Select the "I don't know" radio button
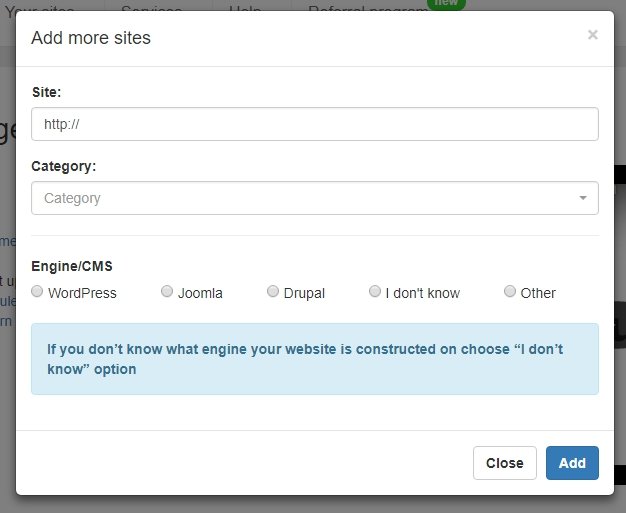 tap(374, 291)
